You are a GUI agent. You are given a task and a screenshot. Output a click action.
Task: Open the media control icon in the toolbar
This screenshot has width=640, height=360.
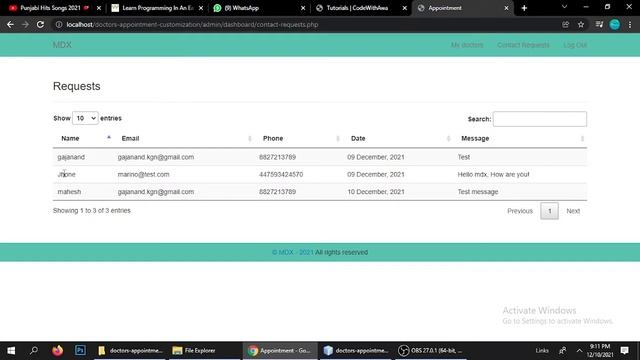599,24
